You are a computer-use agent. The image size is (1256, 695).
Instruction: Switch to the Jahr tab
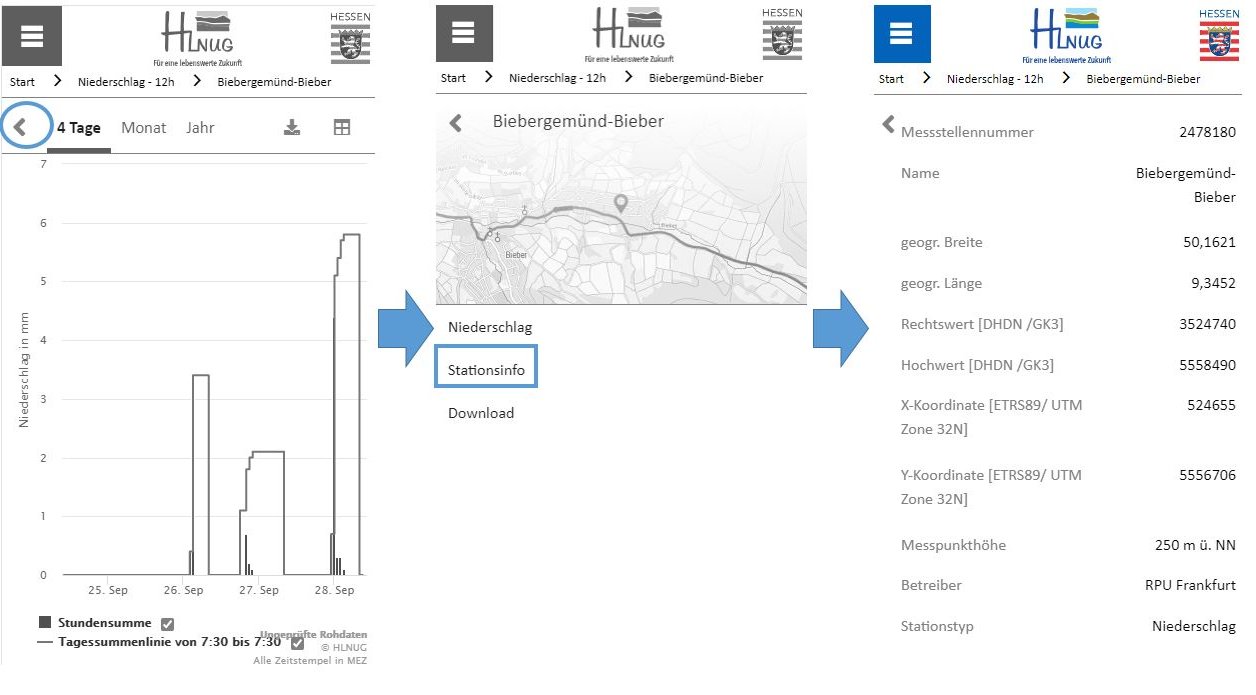pyautogui.click(x=200, y=128)
